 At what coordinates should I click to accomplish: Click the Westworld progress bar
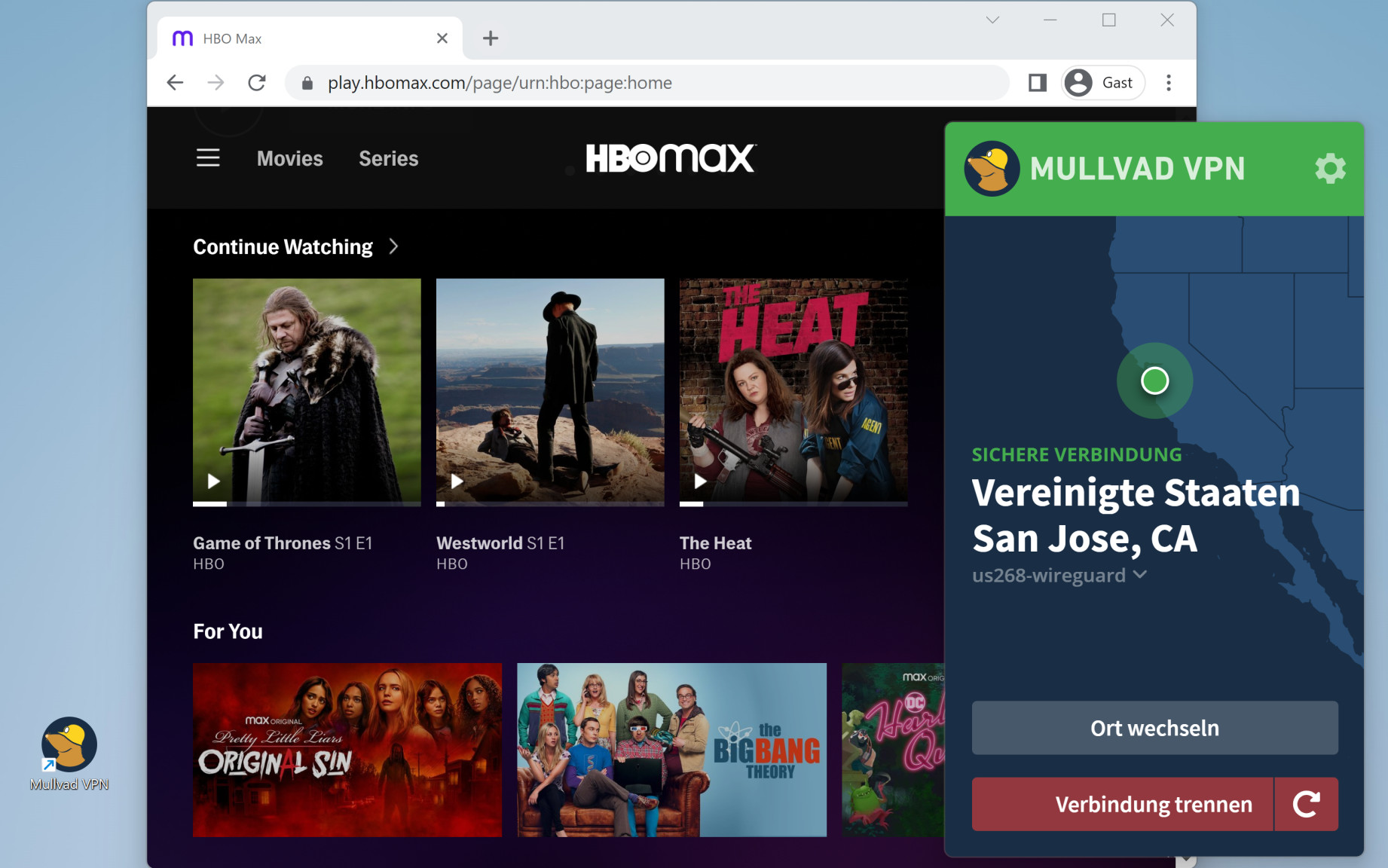click(550, 503)
